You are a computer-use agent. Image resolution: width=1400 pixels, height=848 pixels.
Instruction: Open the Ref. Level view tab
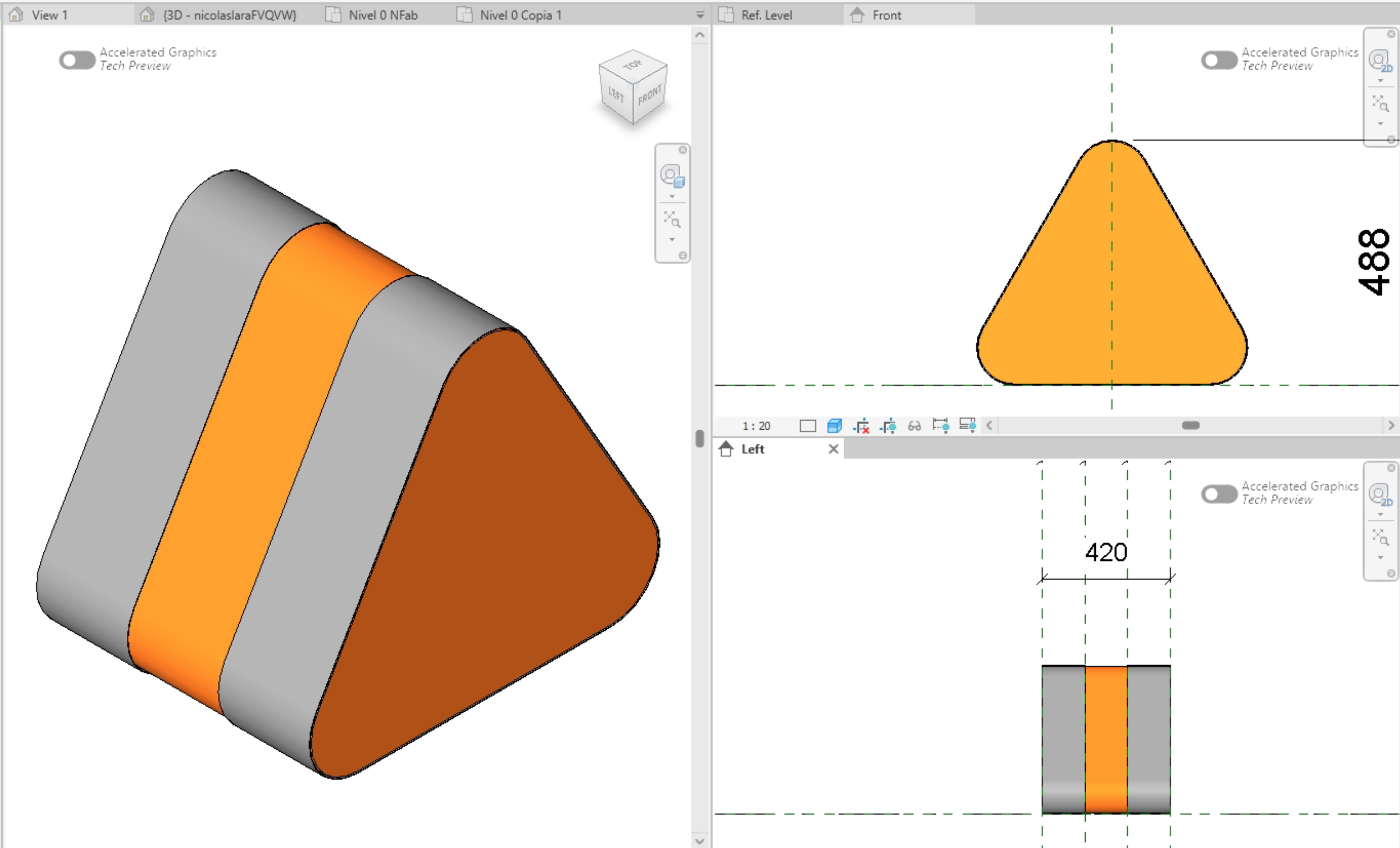click(x=766, y=15)
